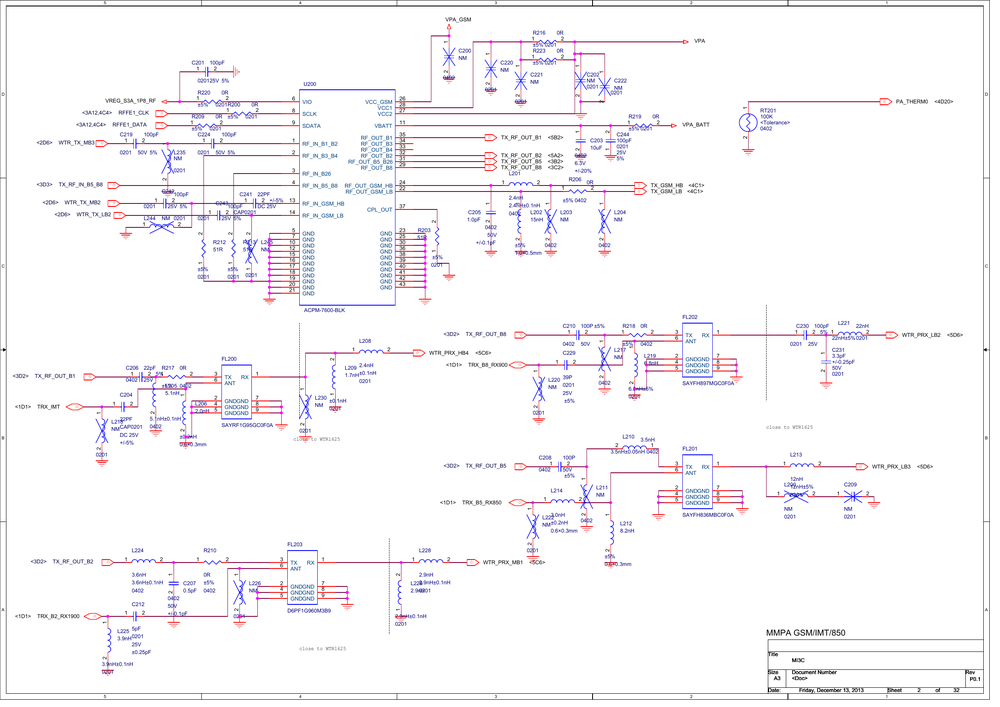Click inductor L201 designator
This screenshot has height=707, width=1000.
(x=515, y=173)
